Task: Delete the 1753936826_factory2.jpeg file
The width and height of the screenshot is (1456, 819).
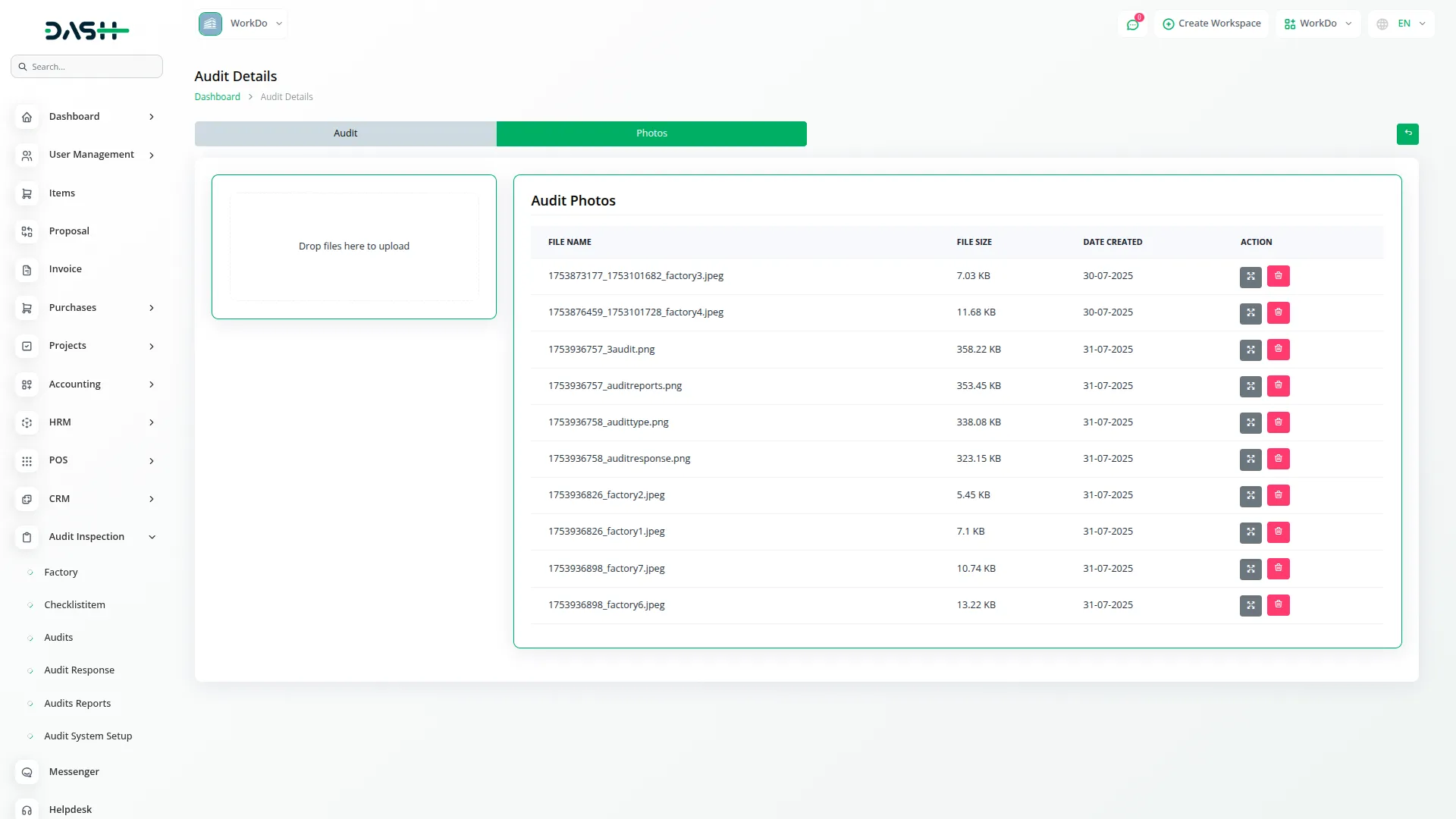Action: pos(1278,495)
